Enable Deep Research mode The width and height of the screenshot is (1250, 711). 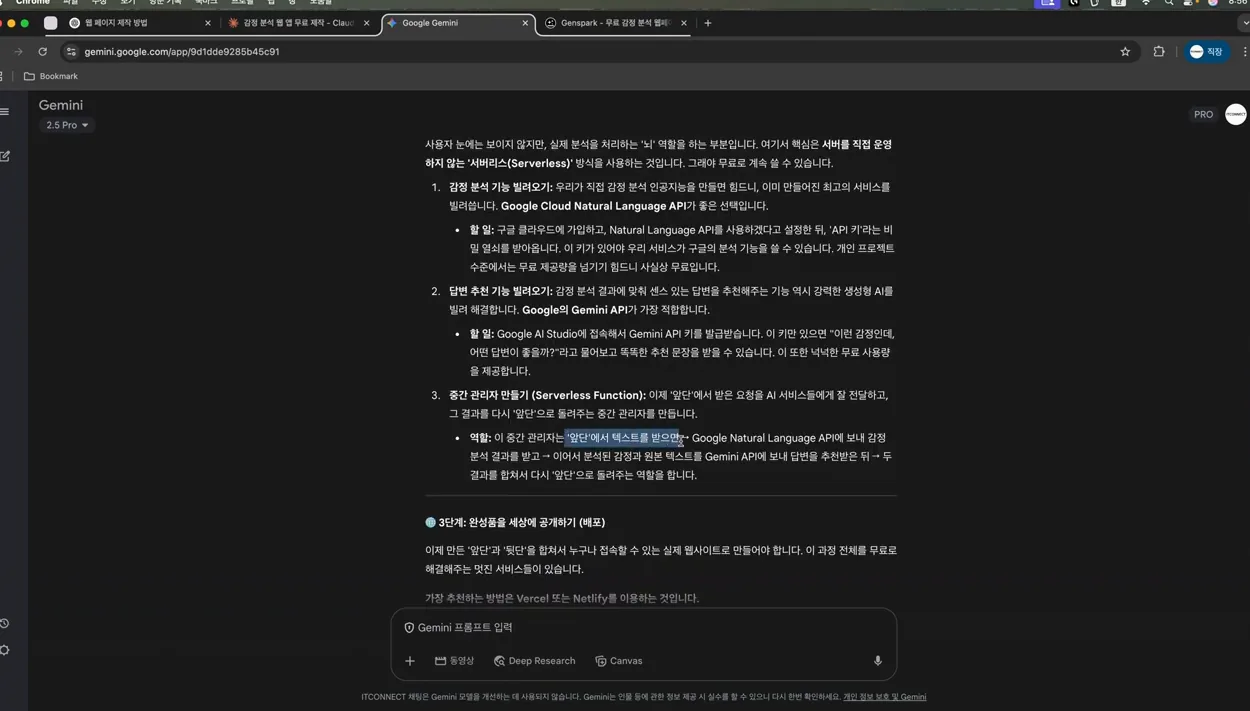[535, 661]
